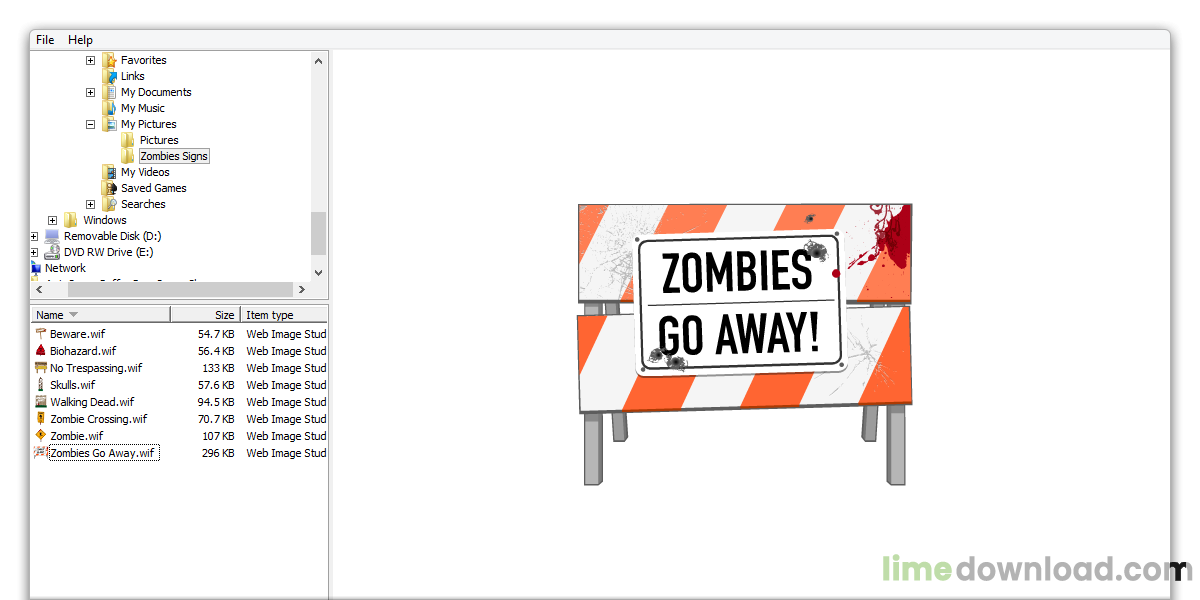1200x600 pixels.
Task: Expand the My Documents tree node
Action: click(x=90, y=92)
